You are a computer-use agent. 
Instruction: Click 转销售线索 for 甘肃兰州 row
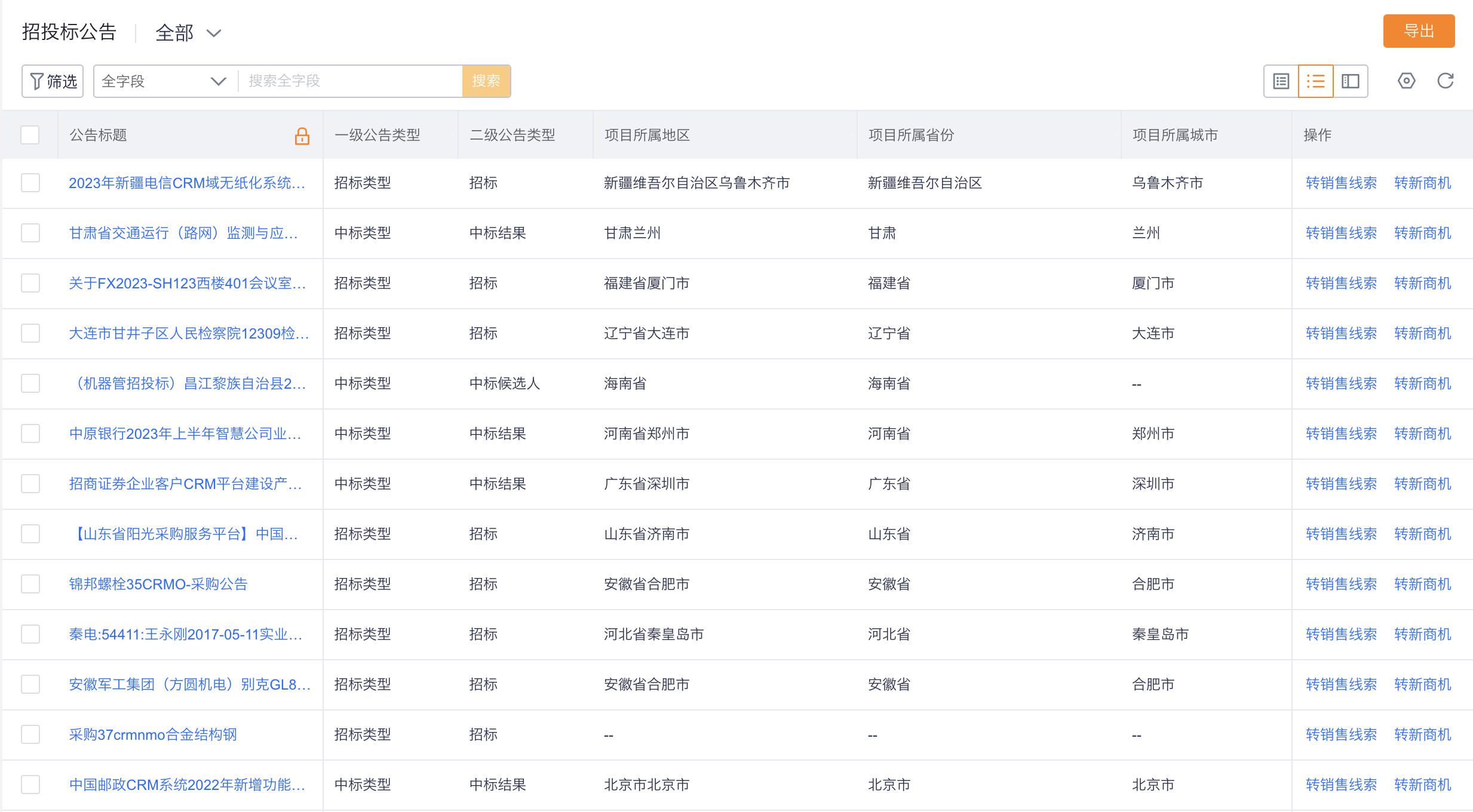[x=1341, y=233]
